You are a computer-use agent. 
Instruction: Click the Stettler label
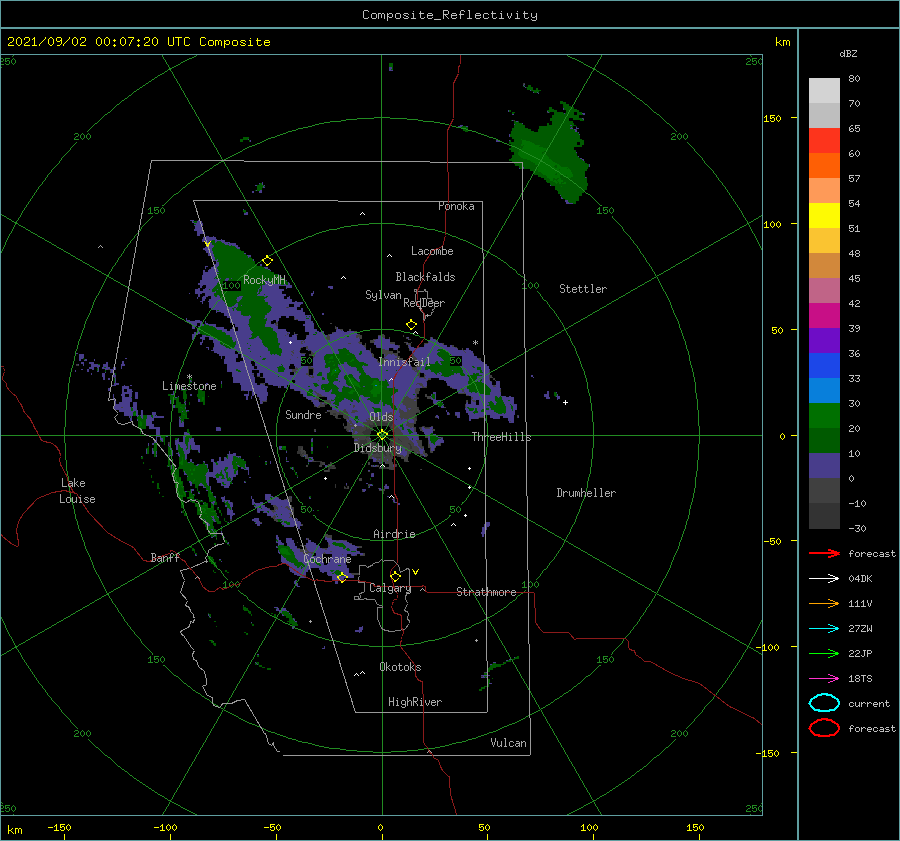[x=583, y=289]
